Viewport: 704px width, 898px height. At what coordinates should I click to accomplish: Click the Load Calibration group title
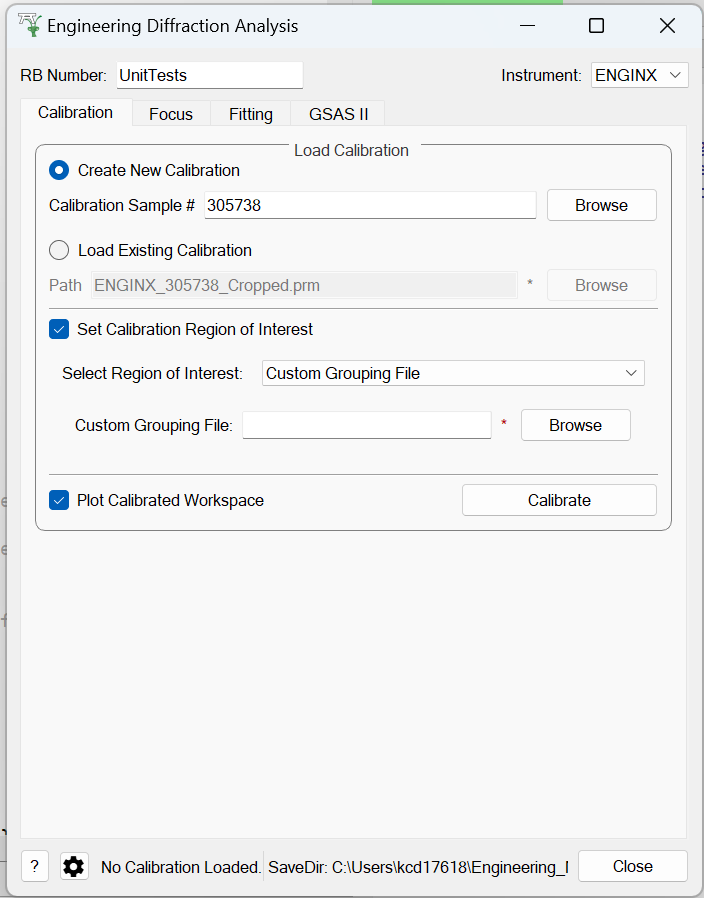point(351,150)
